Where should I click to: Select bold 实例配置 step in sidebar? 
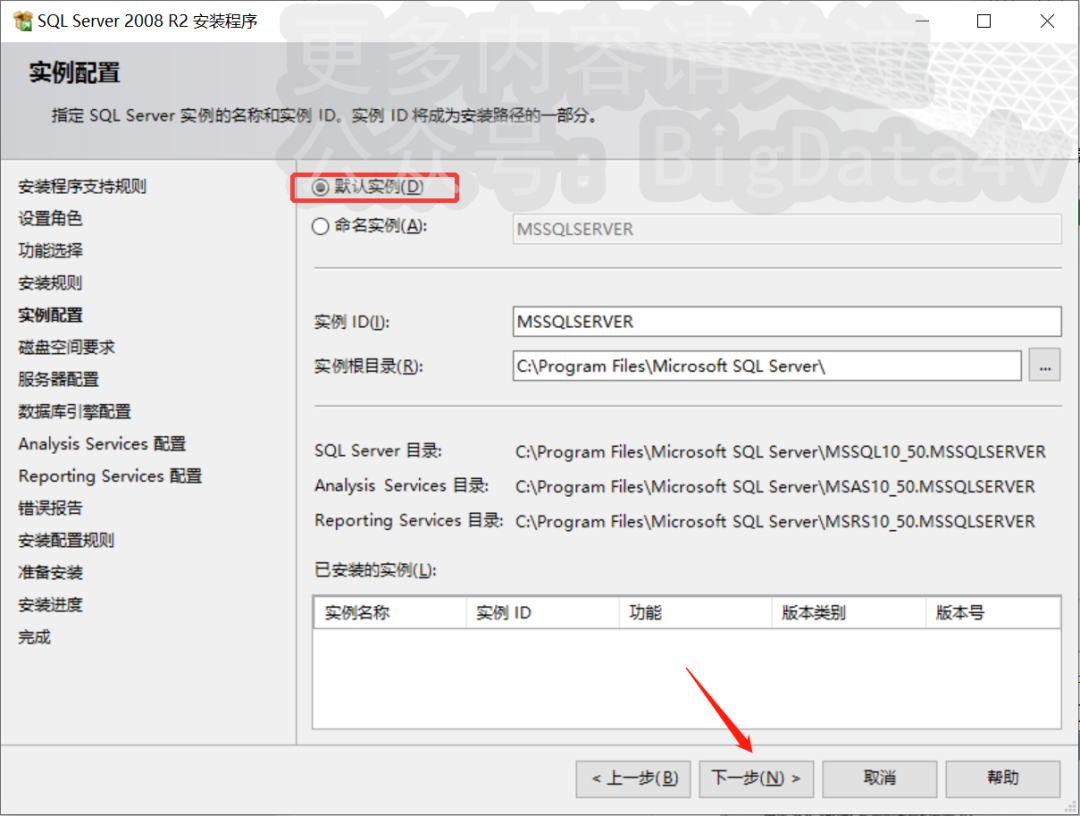pyautogui.click(x=50, y=315)
